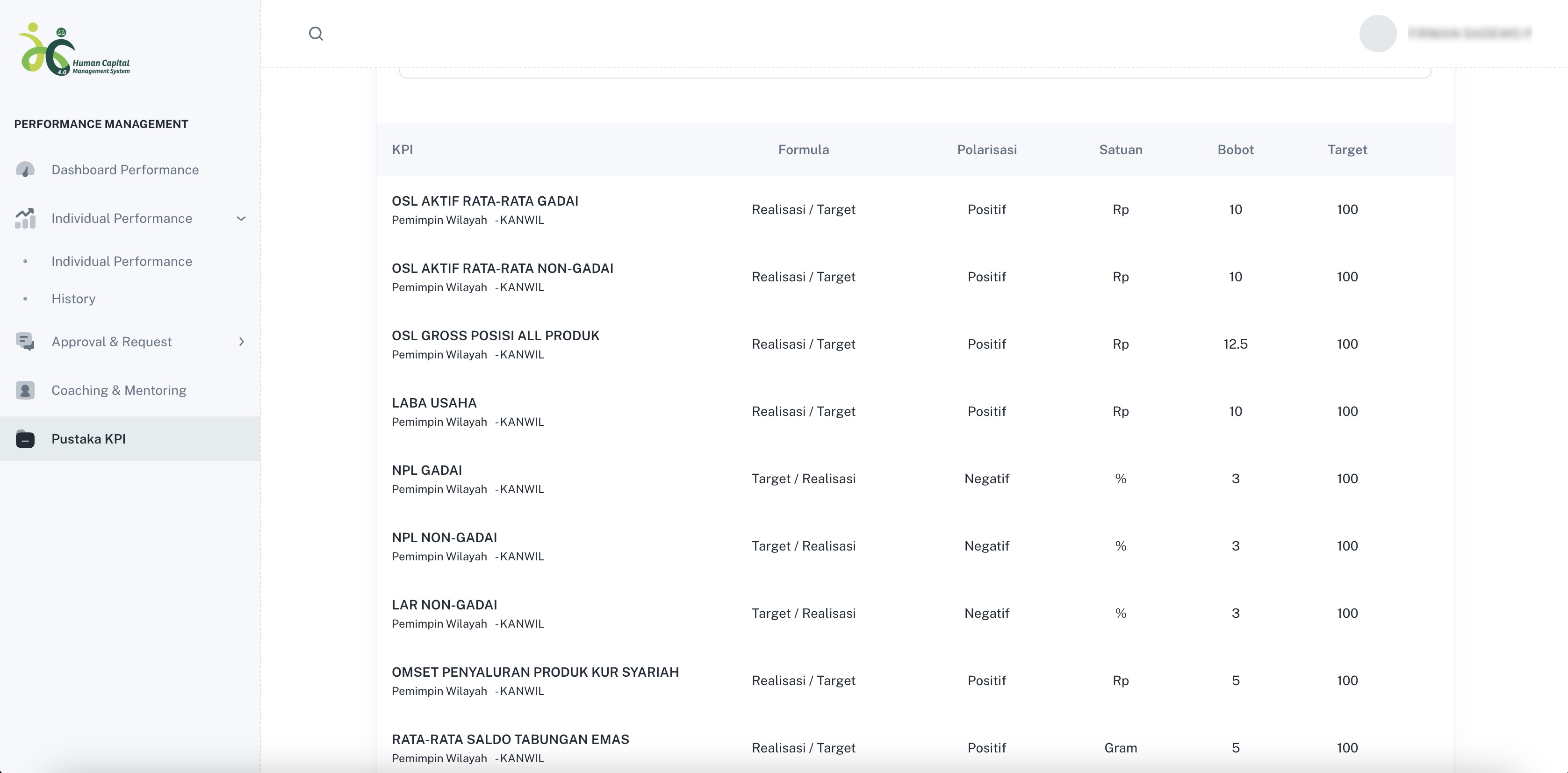The image size is (1568, 773).
Task: Click the Individual Performance chart icon
Action: click(25, 219)
